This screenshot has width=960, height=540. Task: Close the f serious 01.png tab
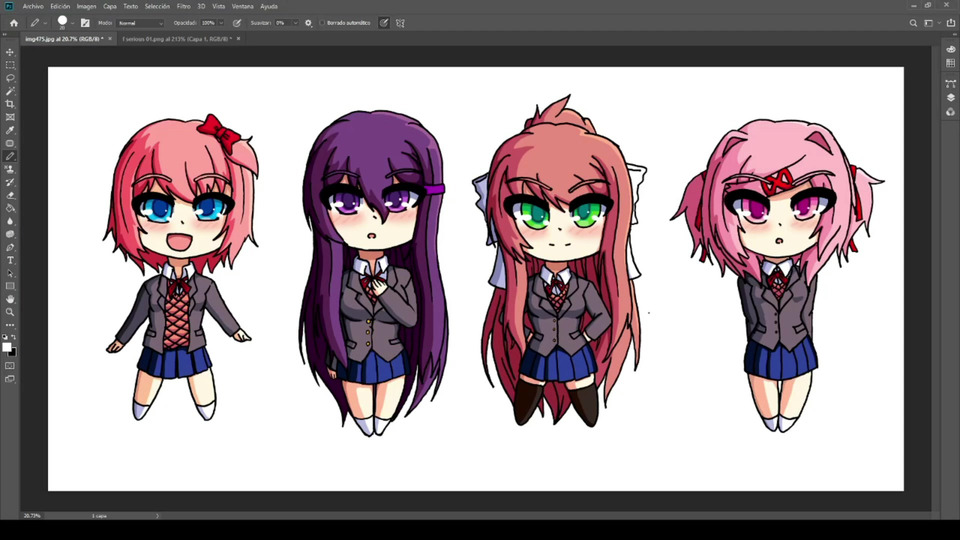pos(239,39)
